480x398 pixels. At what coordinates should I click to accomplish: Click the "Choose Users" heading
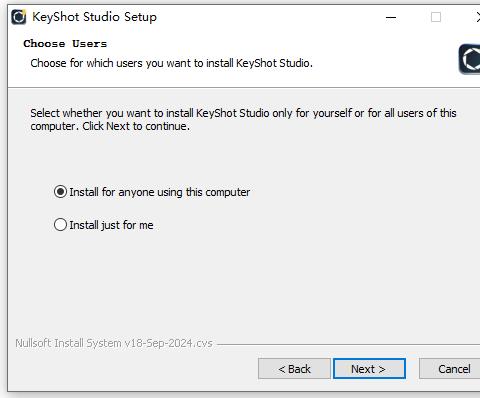pos(65,43)
